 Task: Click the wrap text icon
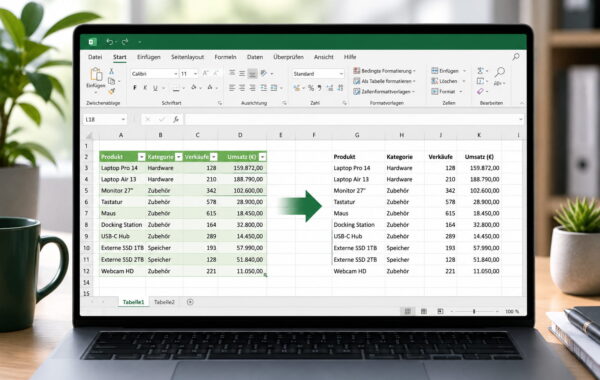click(x=264, y=88)
